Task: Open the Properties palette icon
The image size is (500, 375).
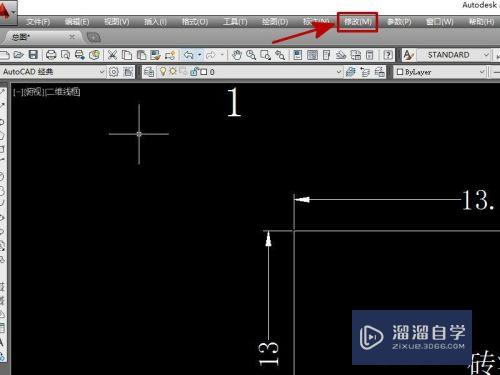Action: coord(298,55)
